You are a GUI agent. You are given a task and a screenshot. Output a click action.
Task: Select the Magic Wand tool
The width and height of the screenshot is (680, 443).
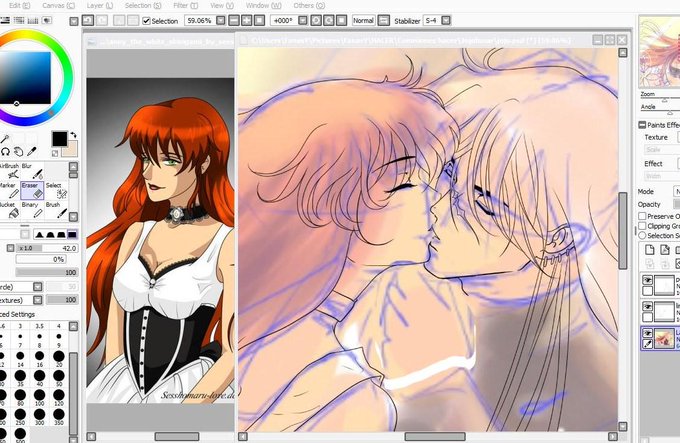(x=4, y=139)
